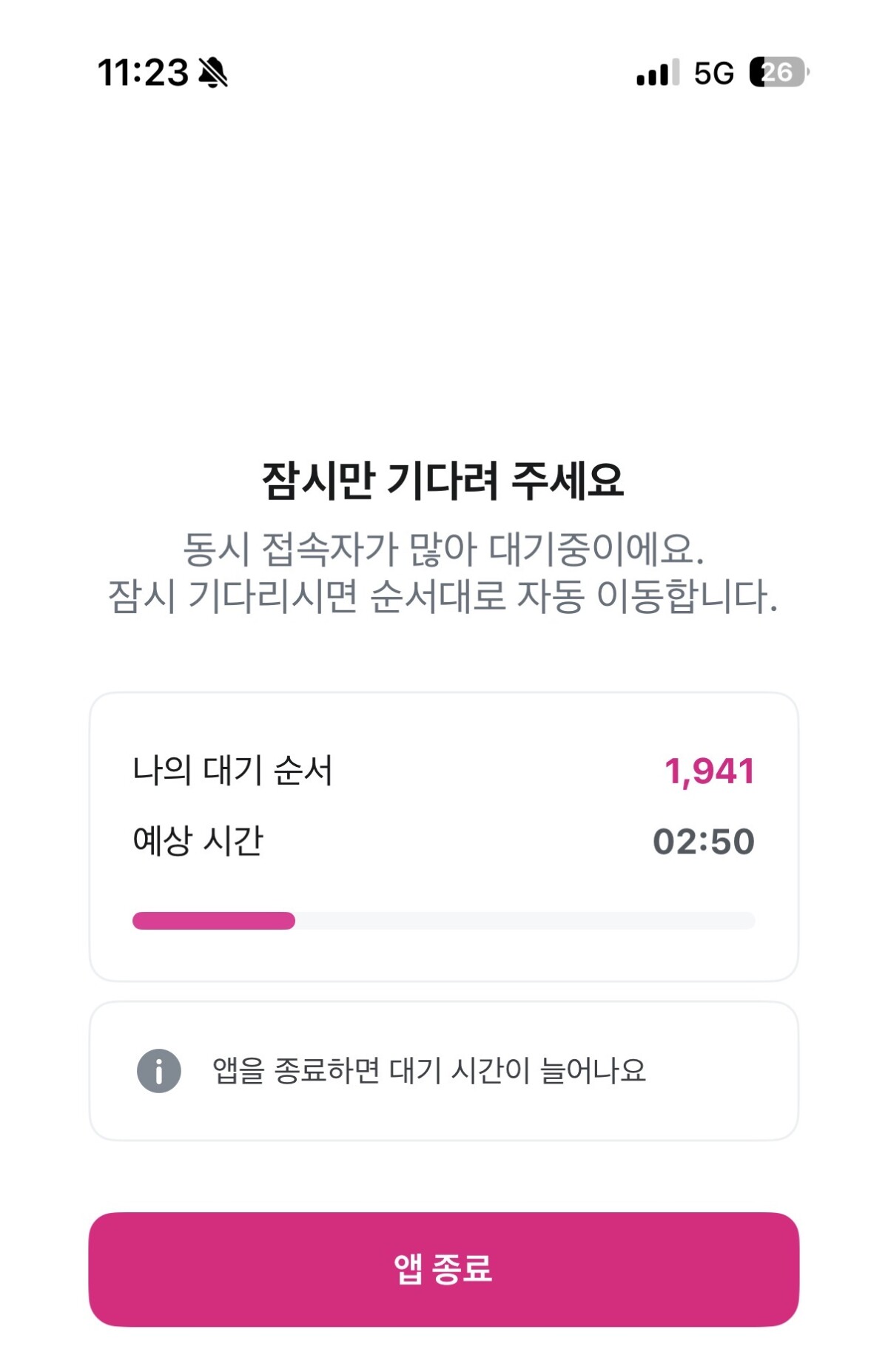
Task: Tap the muted bell icon in status bar
Action: (213, 72)
